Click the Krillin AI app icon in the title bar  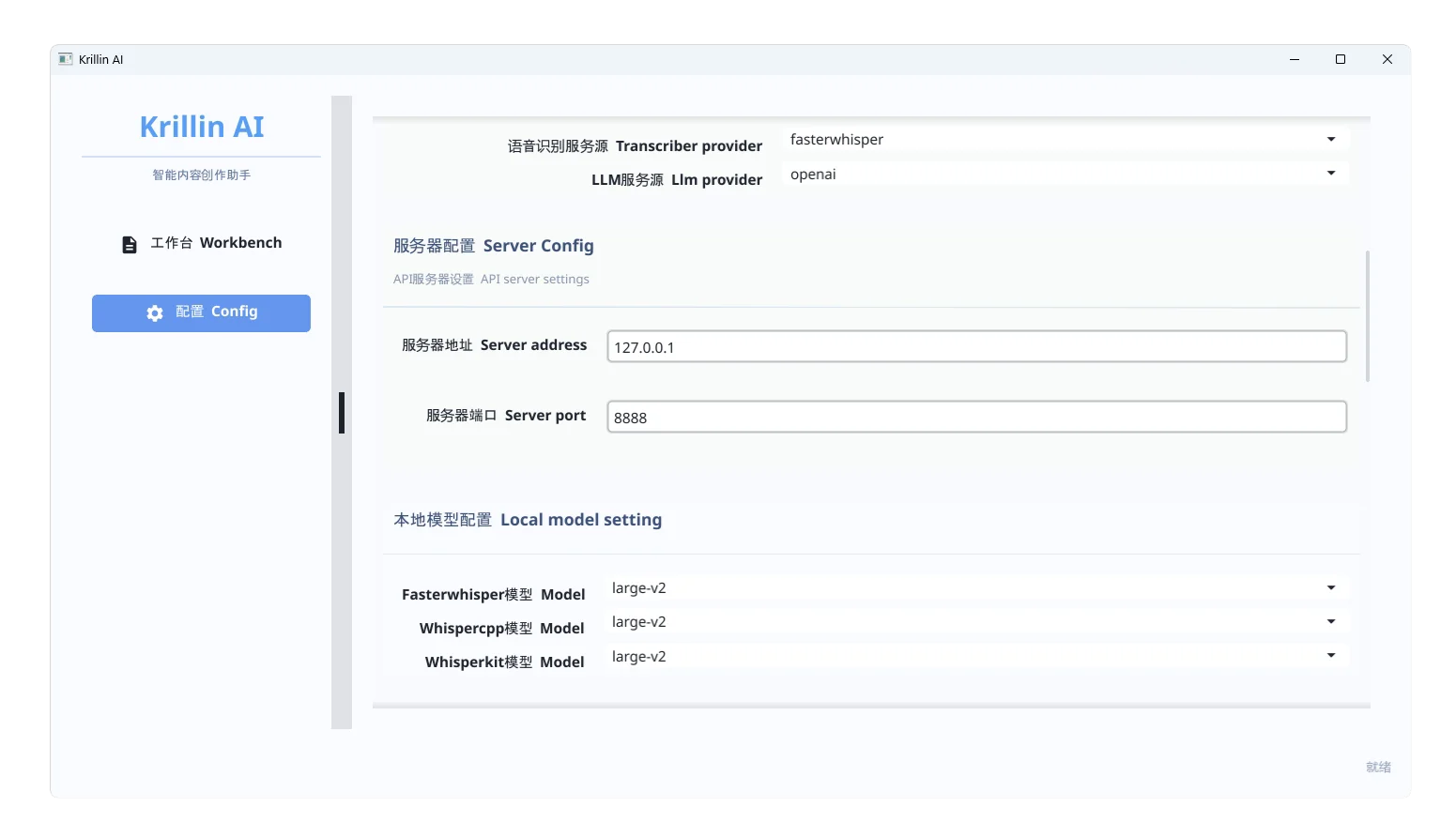point(66,59)
